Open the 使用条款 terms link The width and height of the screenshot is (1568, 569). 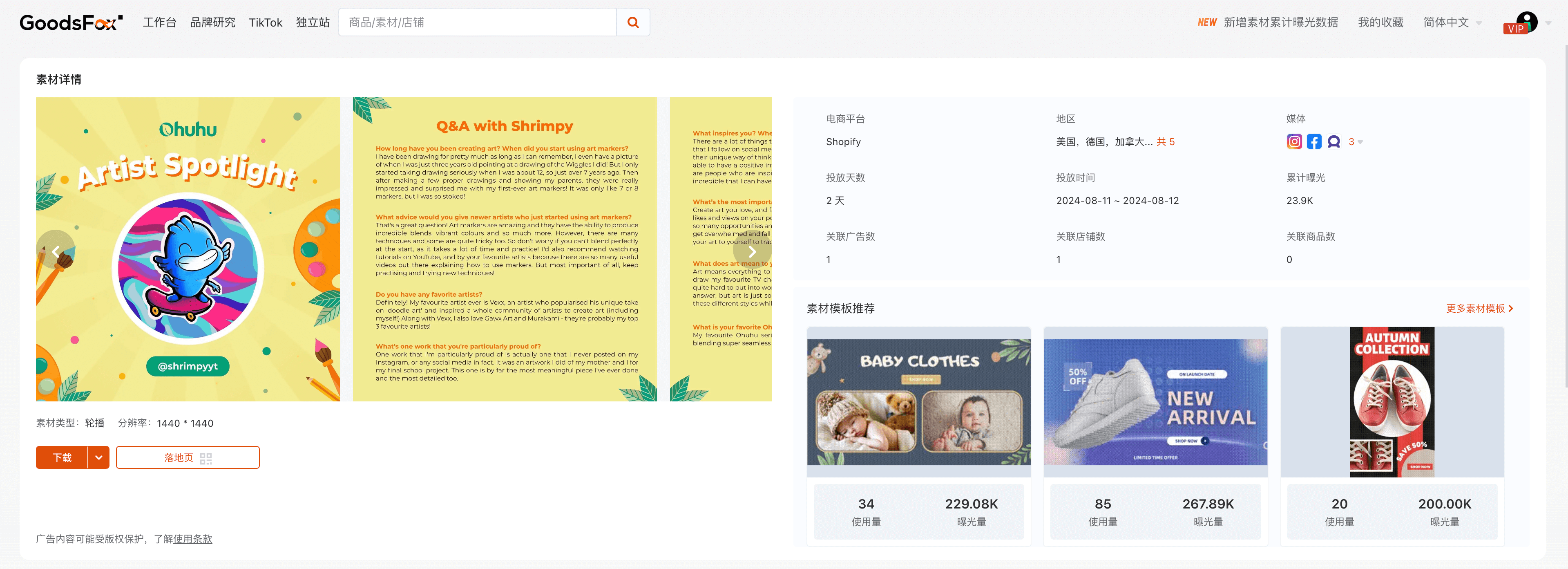click(192, 538)
